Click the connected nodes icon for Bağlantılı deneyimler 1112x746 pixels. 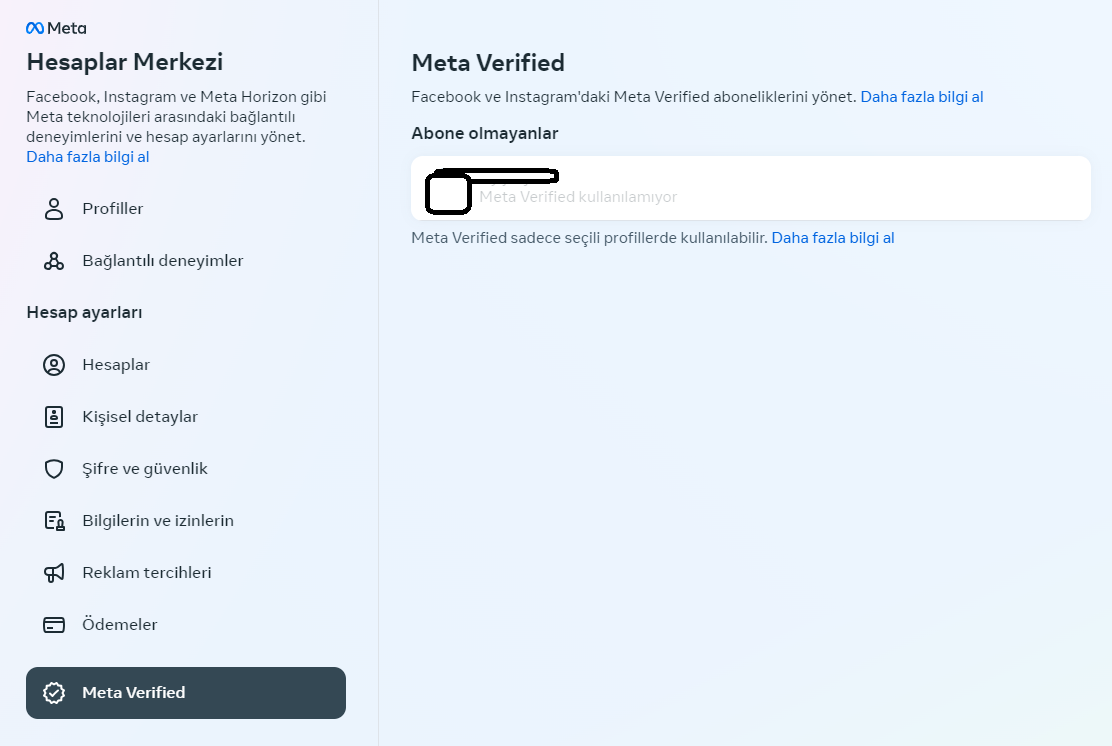54,261
